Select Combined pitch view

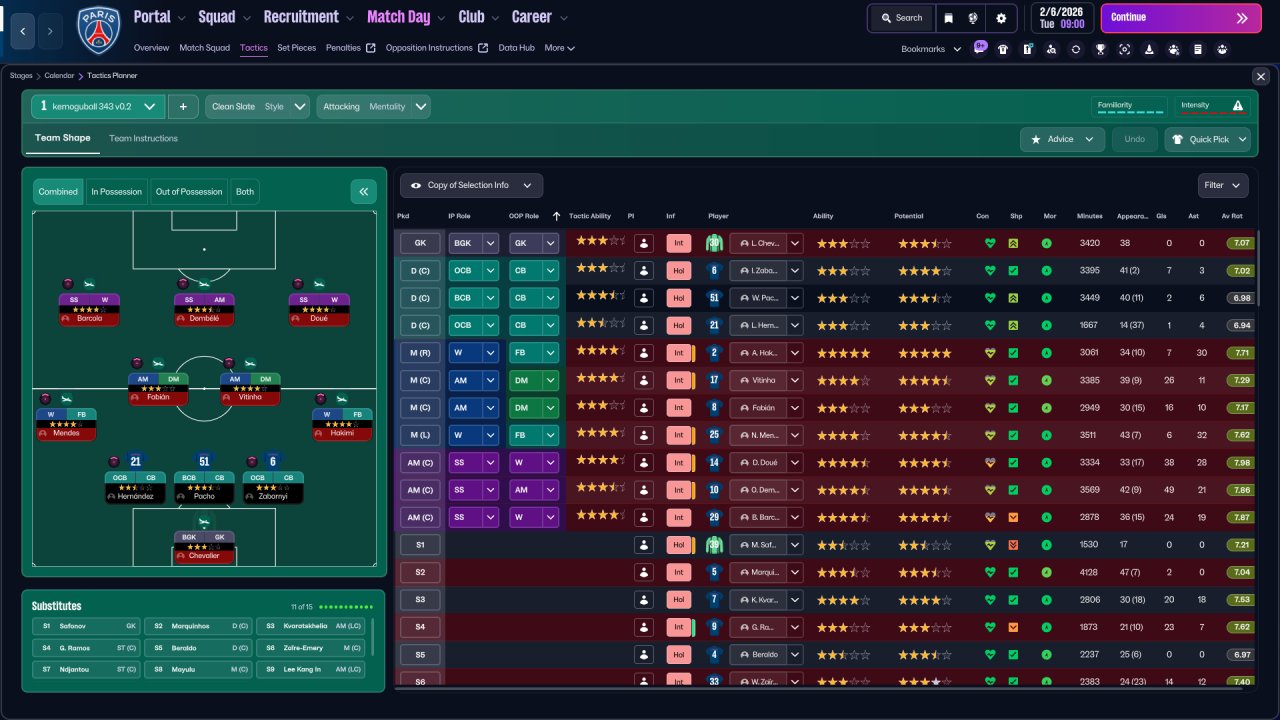pyautogui.click(x=58, y=192)
